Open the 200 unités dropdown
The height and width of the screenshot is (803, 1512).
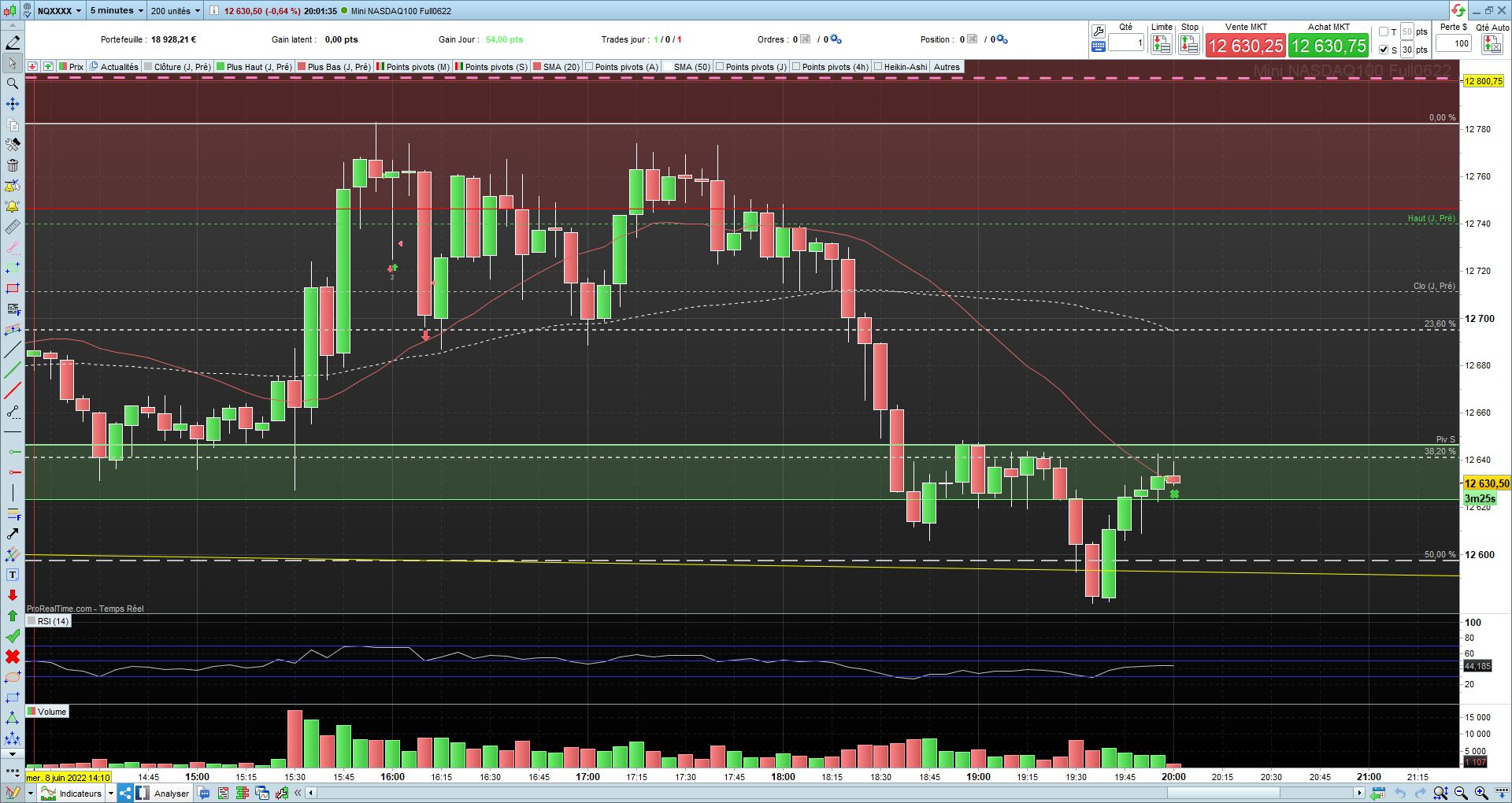pyautogui.click(x=176, y=11)
